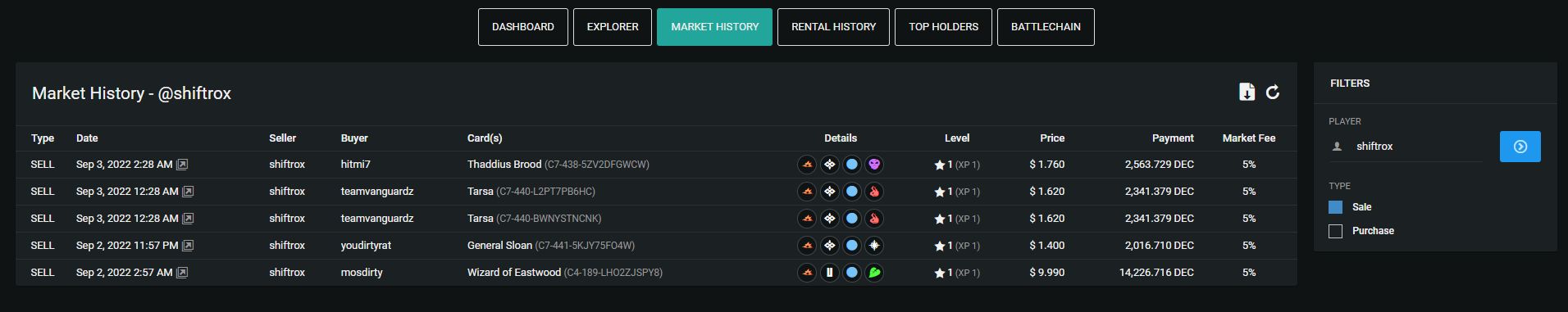Select the Market History tab
Image resolution: width=1568 pixels, height=312 pixels.
pos(714,27)
